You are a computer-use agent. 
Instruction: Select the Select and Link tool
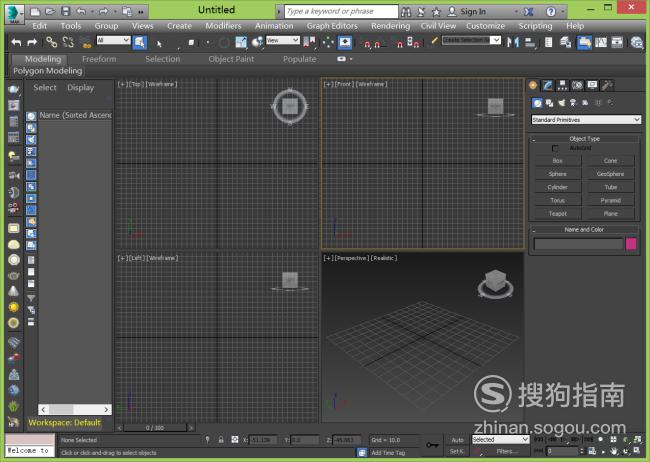click(51, 42)
